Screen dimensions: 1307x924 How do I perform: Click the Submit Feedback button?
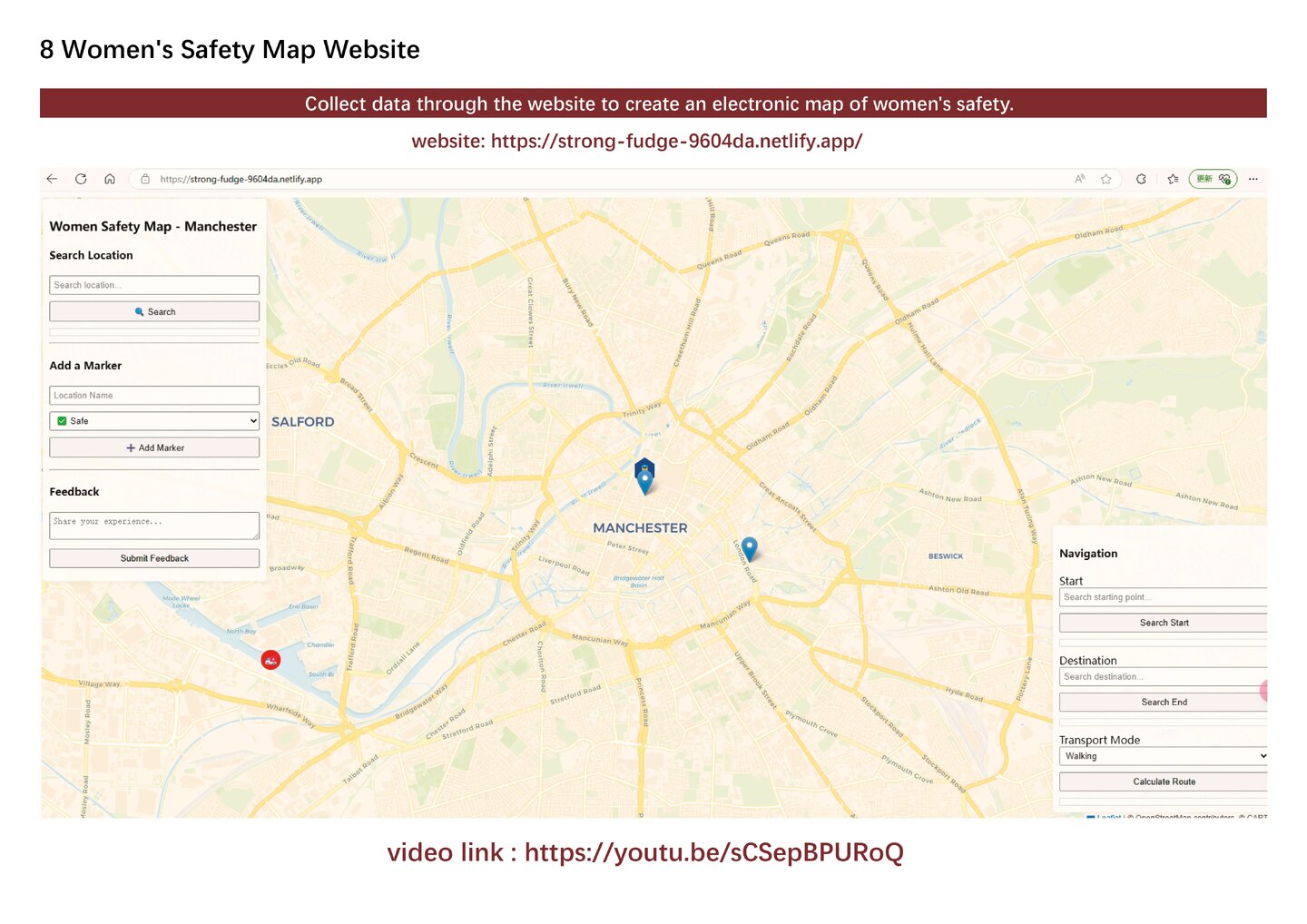(154, 558)
